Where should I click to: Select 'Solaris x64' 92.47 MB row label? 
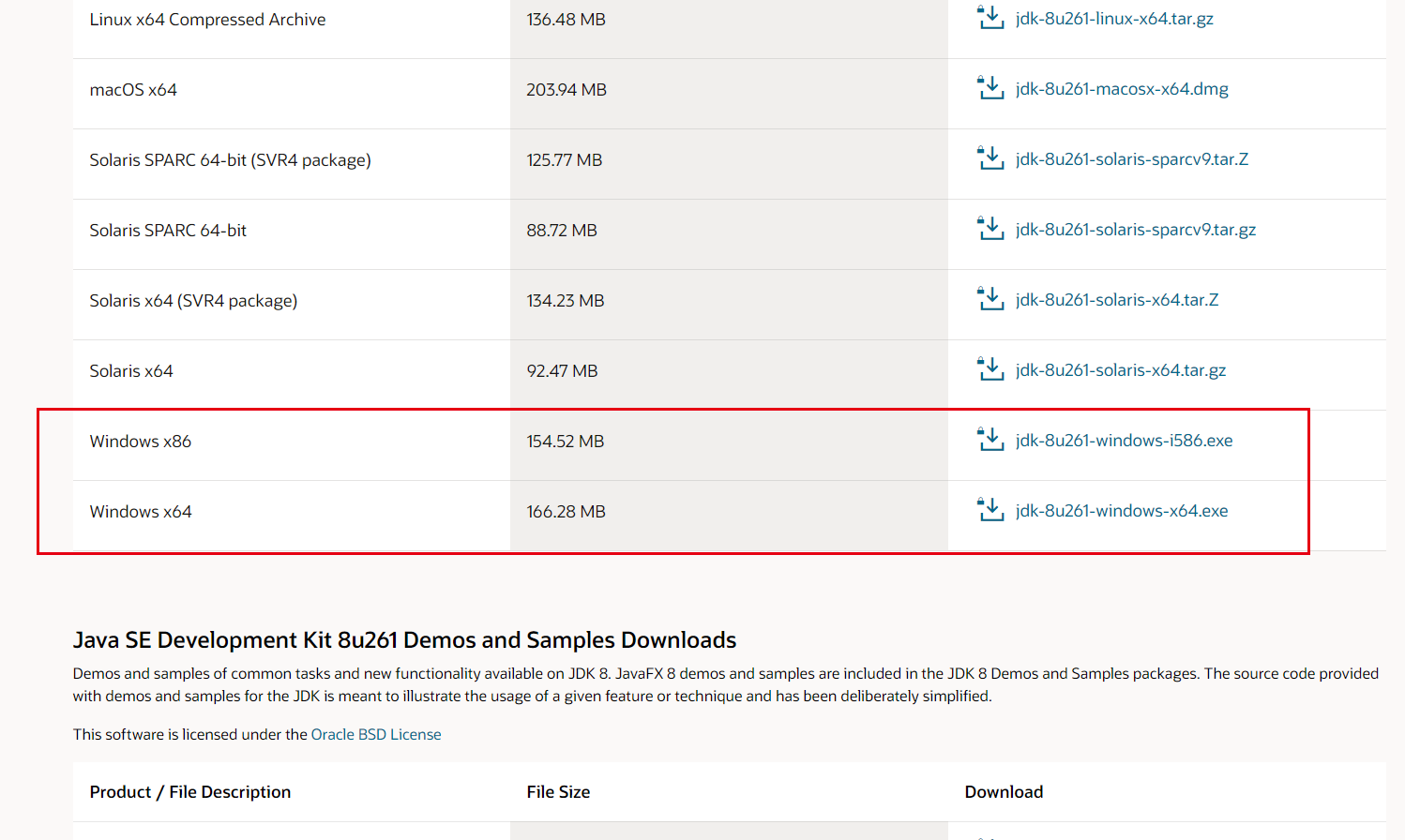131,371
